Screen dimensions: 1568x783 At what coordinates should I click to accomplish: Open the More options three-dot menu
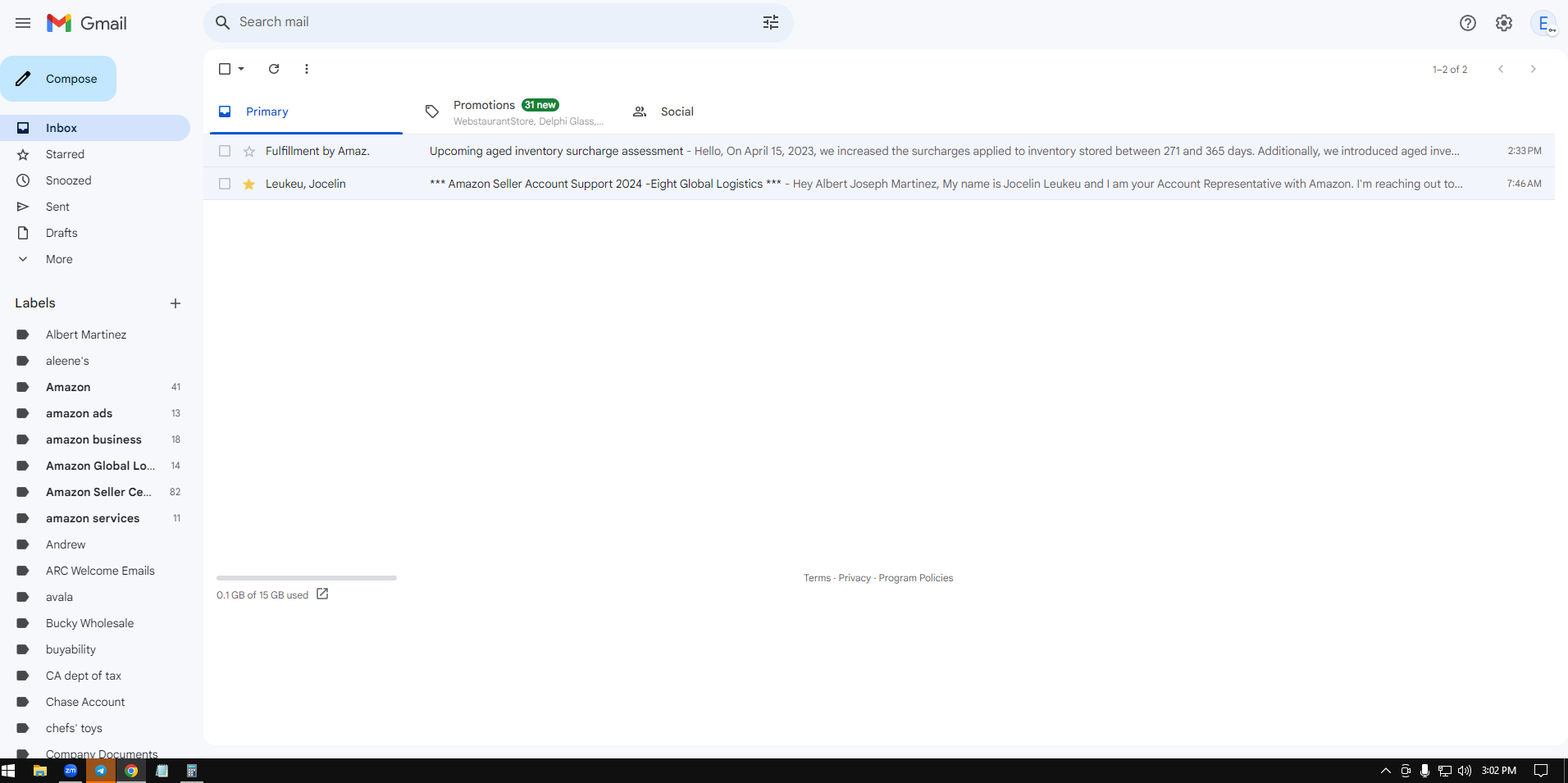307,69
